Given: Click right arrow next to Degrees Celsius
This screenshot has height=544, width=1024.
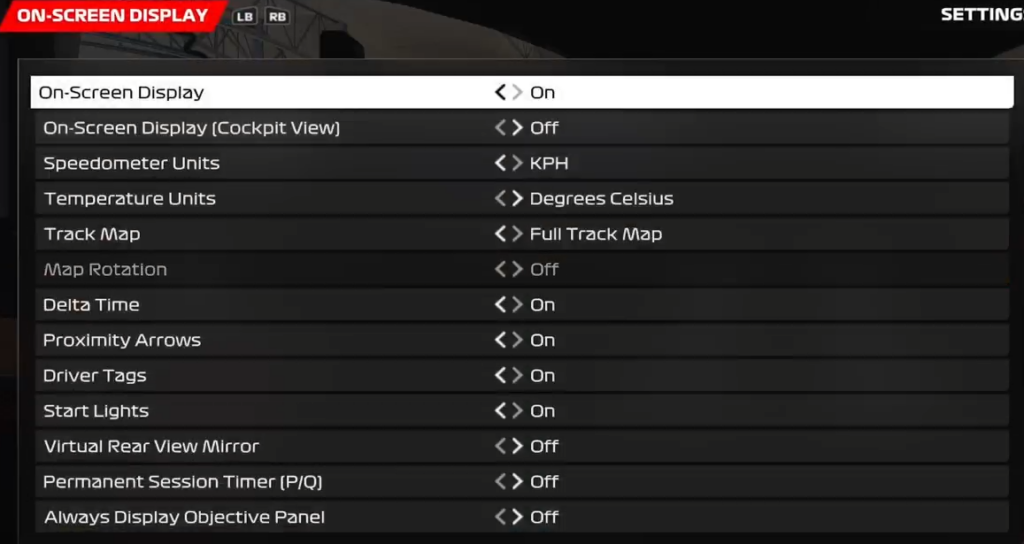Looking at the screenshot, I should pyautogui.click(x=517, y=198).
